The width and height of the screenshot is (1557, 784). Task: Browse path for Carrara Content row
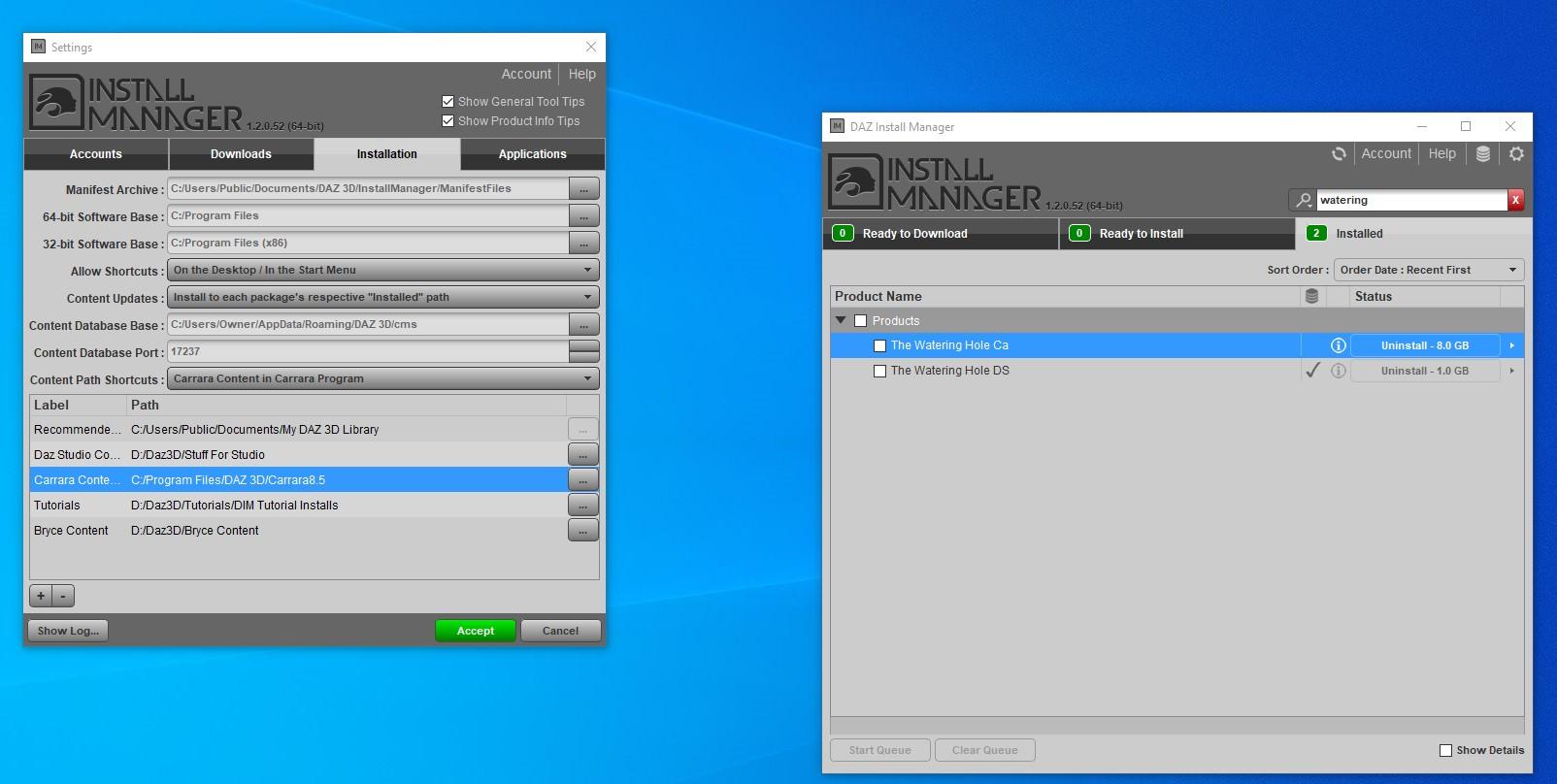(582, 479)
